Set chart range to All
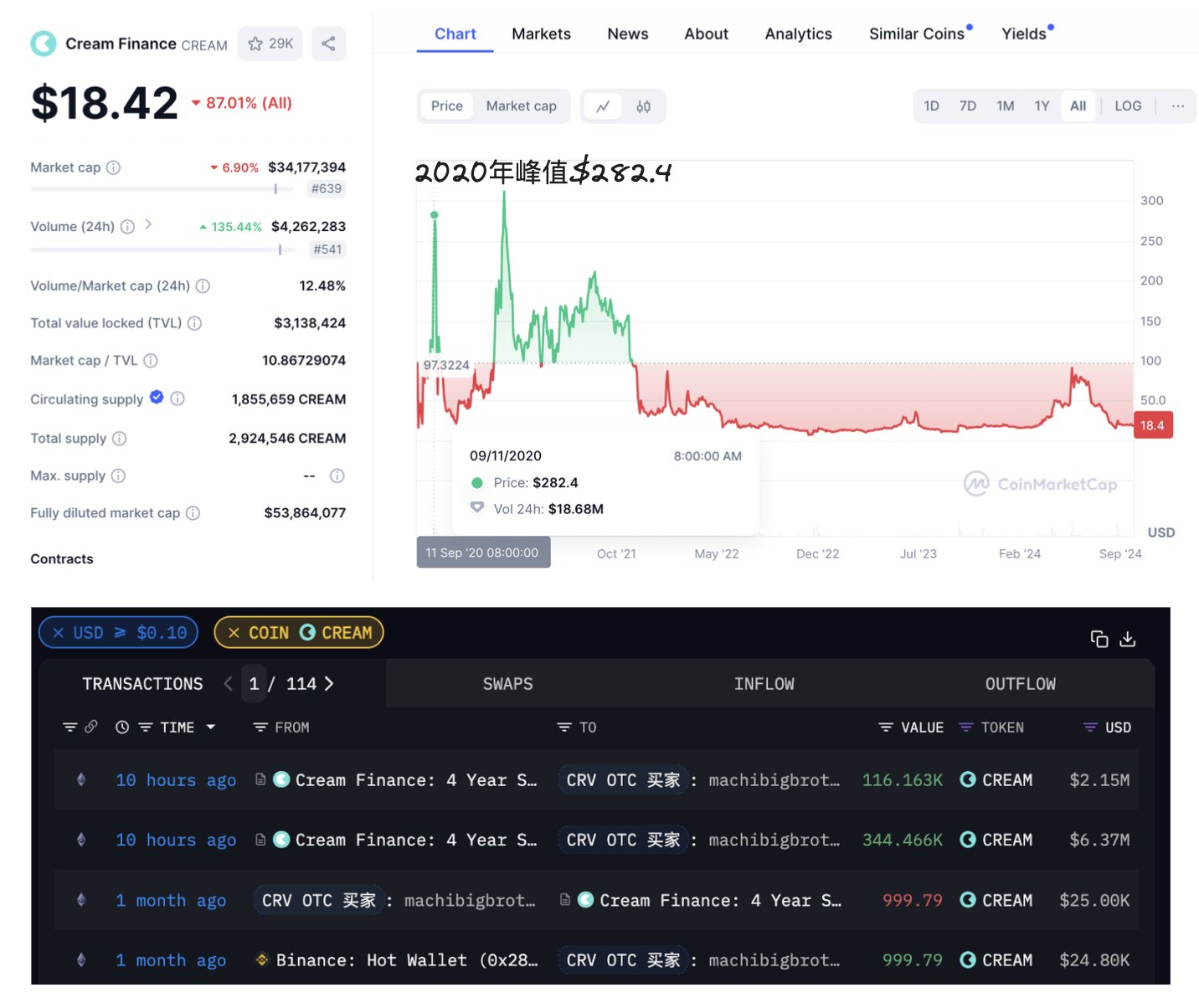1199x1008 pixels. tap(1078, 106)
